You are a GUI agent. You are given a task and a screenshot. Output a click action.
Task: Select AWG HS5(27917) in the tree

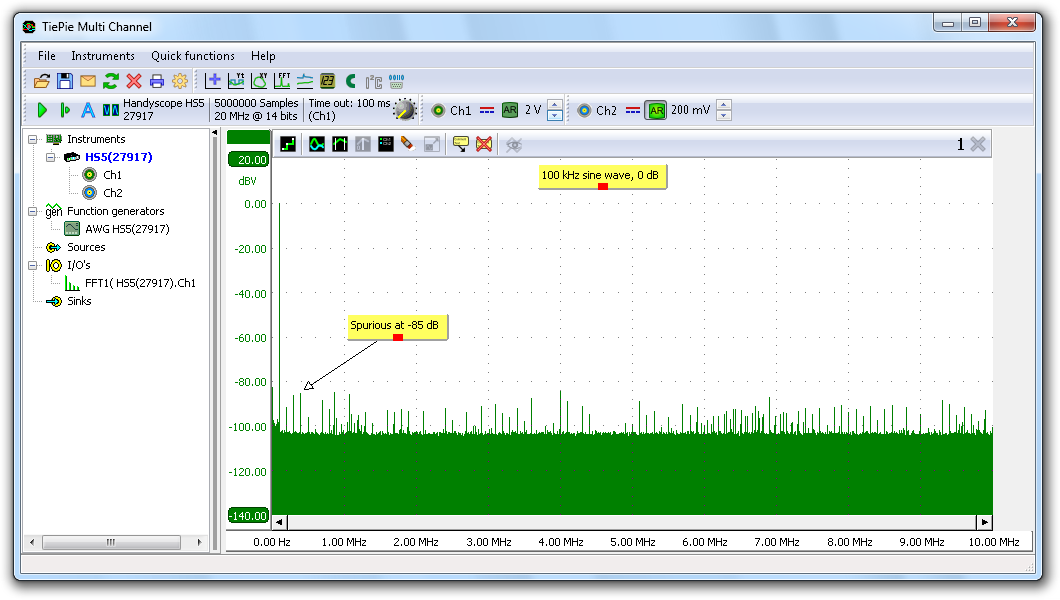click(x=127, y=229)
